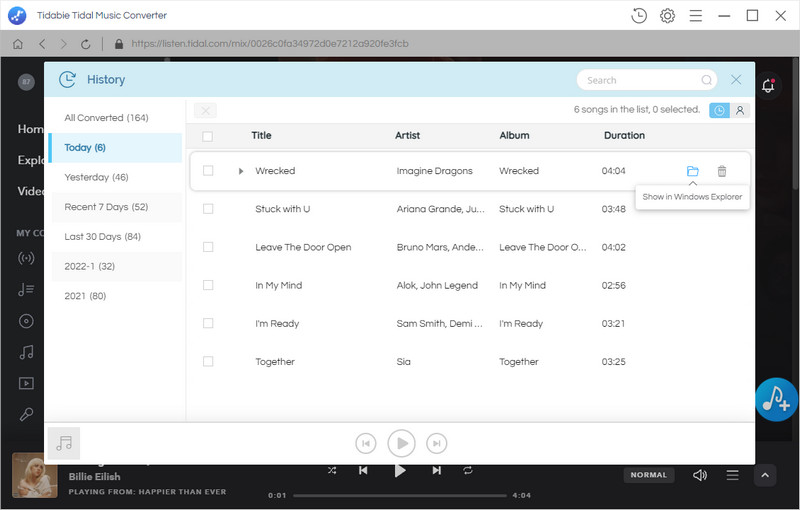Screen dimensions: 800x510
Task: Check the box for Together
Action: [208, 362]
